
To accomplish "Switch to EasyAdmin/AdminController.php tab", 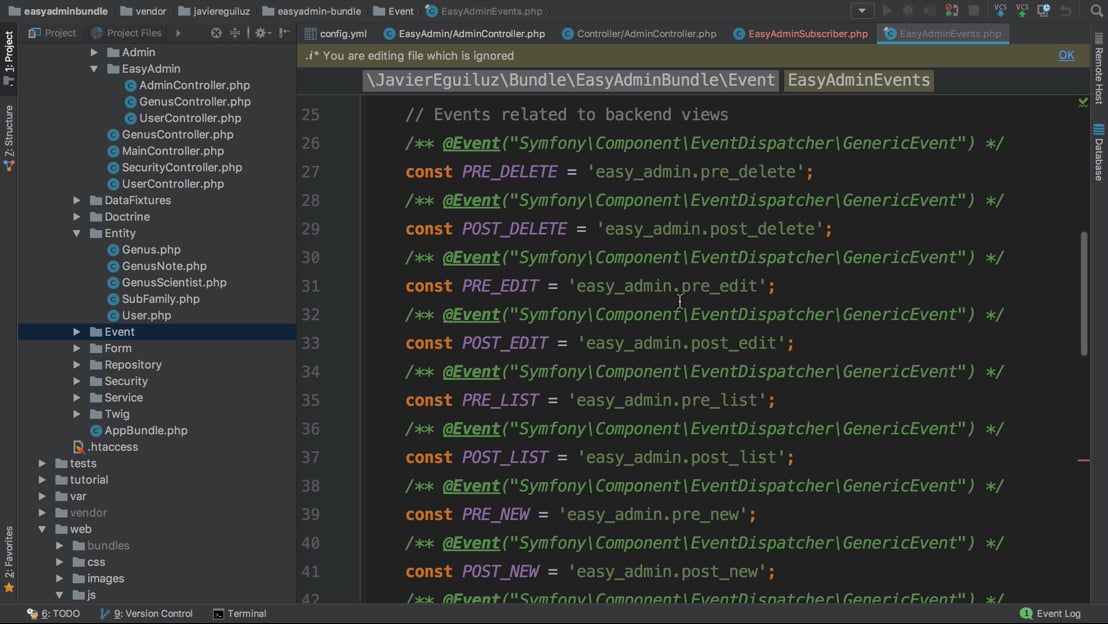I will [464, 33].
